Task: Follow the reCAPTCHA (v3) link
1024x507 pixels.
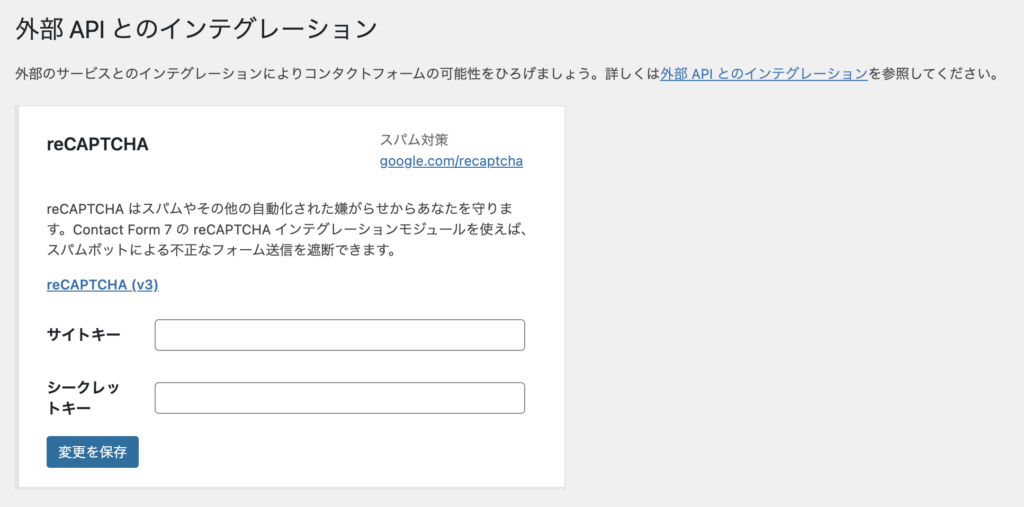Action: tap(102, 285)
